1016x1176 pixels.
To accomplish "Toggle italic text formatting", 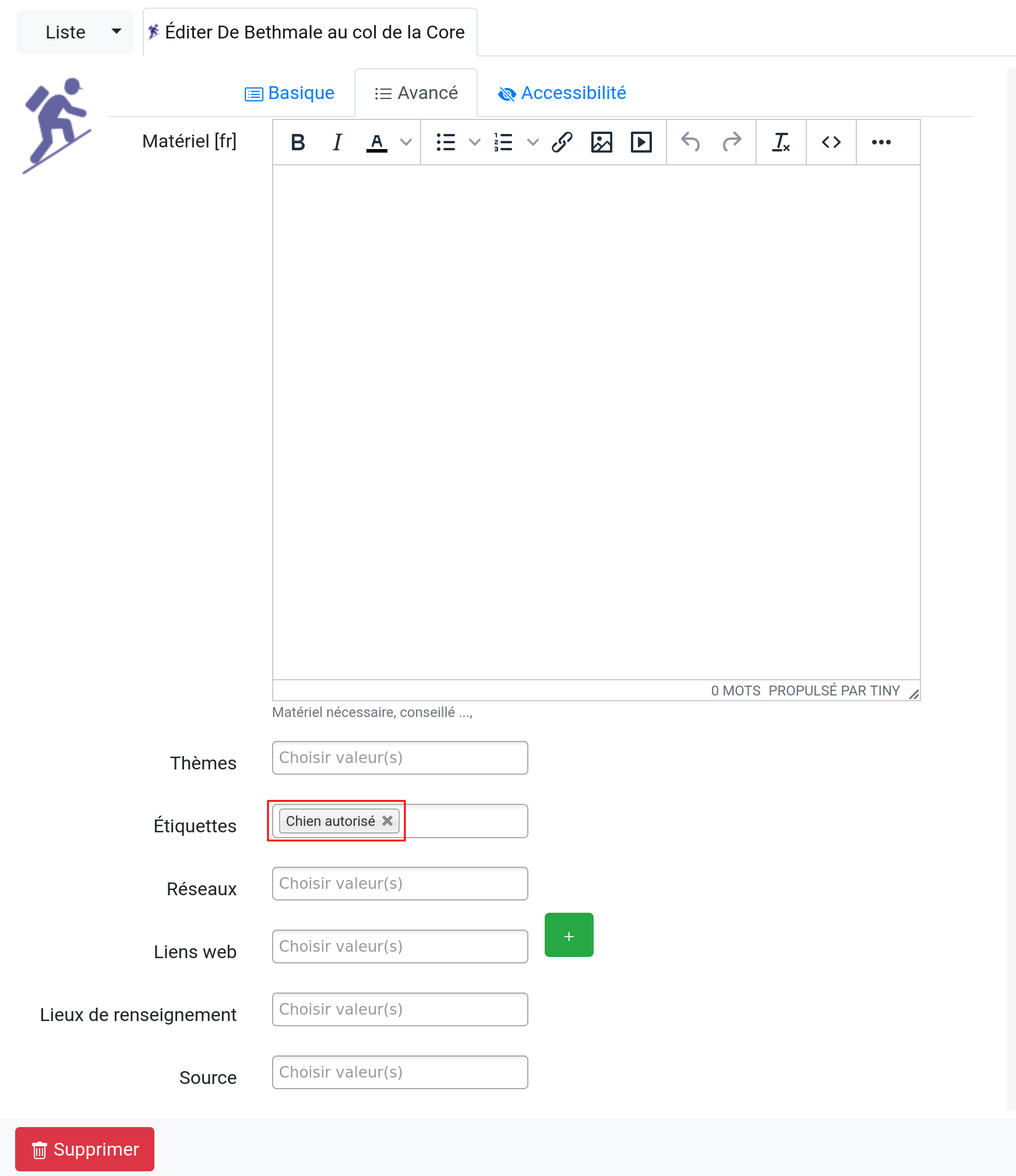I will click(x=337, y=142).
